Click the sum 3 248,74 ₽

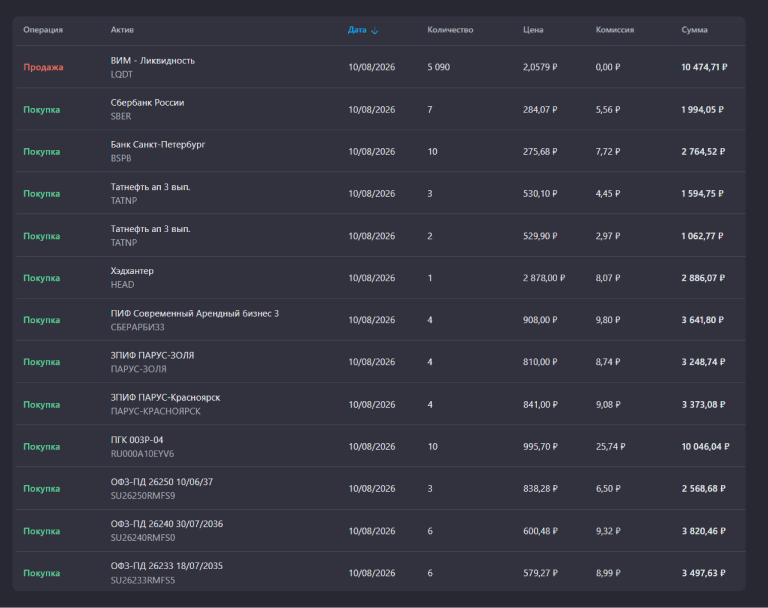(703, 362)
